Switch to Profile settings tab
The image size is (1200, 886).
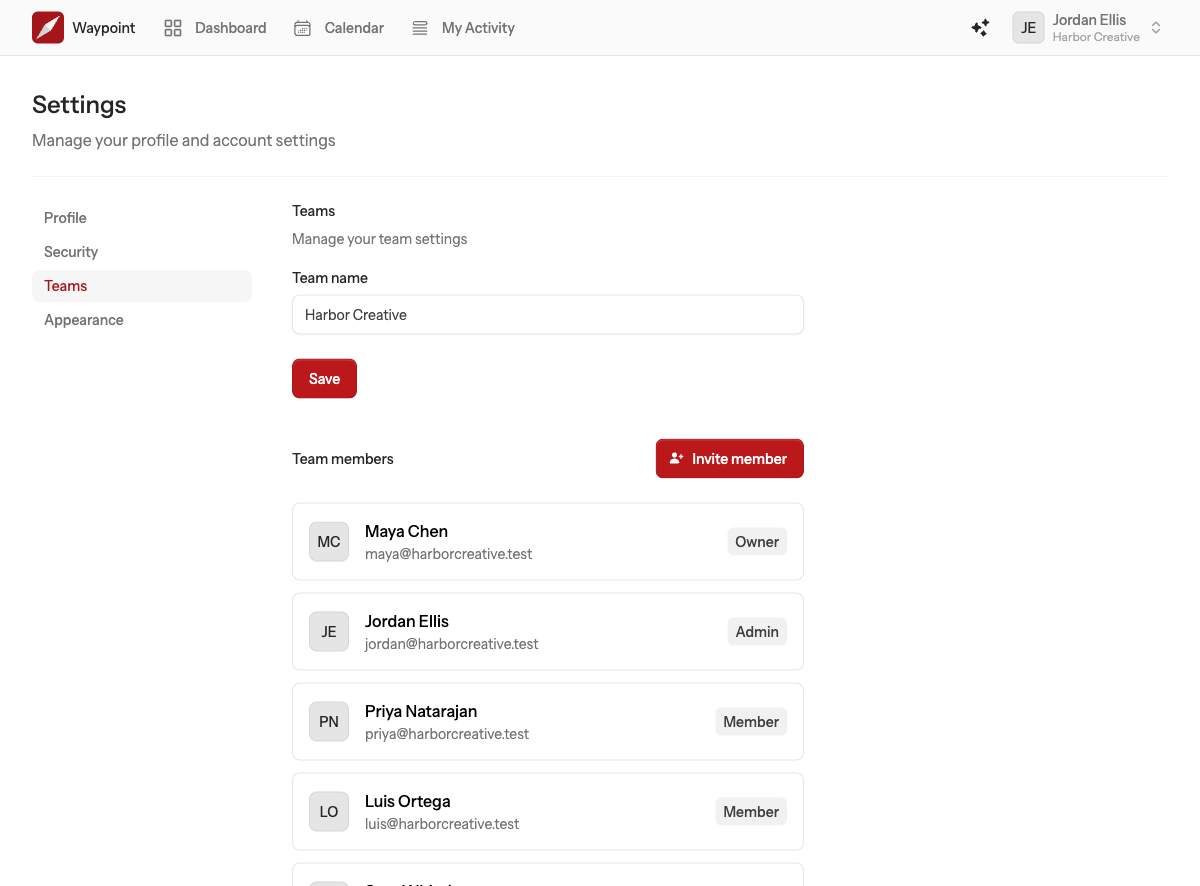tap(142, 218)
